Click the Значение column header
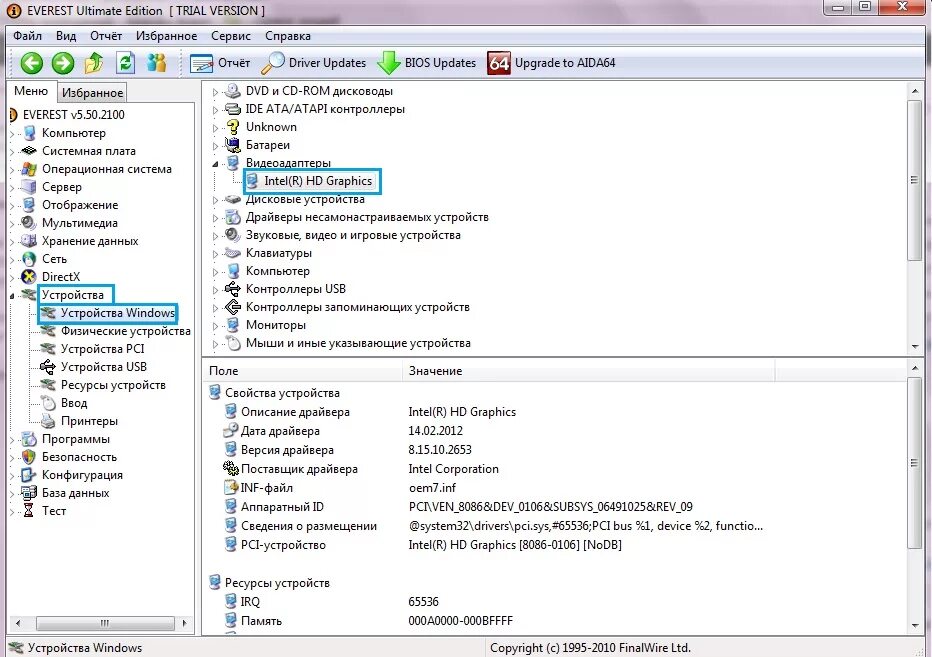The height and width of the screenshot is (657, 932). point(589,371)
